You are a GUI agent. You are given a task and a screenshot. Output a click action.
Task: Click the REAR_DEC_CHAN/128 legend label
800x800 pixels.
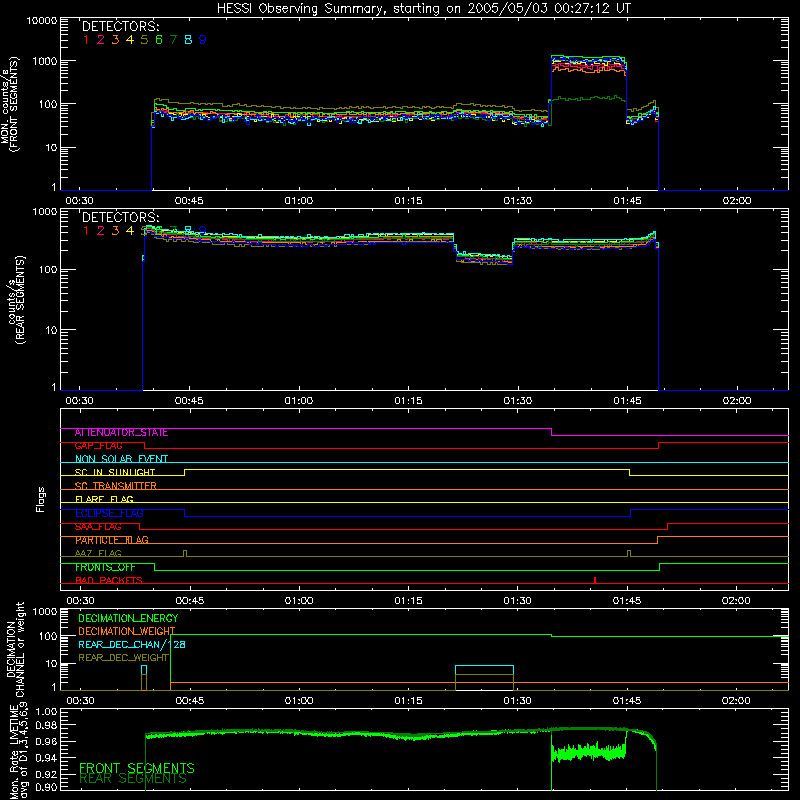(x=132, y=645)
